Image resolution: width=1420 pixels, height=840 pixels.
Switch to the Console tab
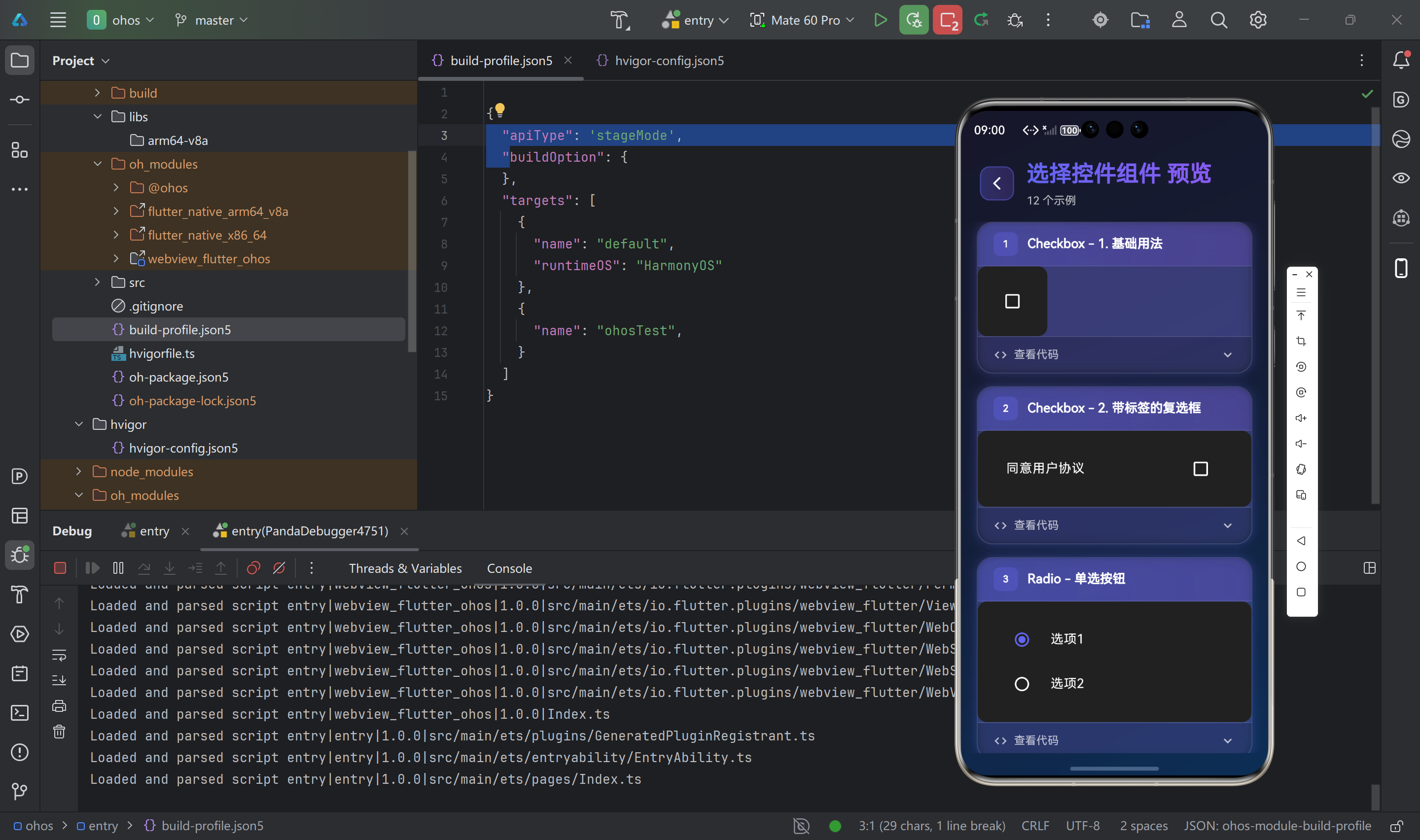click(509, 568)
